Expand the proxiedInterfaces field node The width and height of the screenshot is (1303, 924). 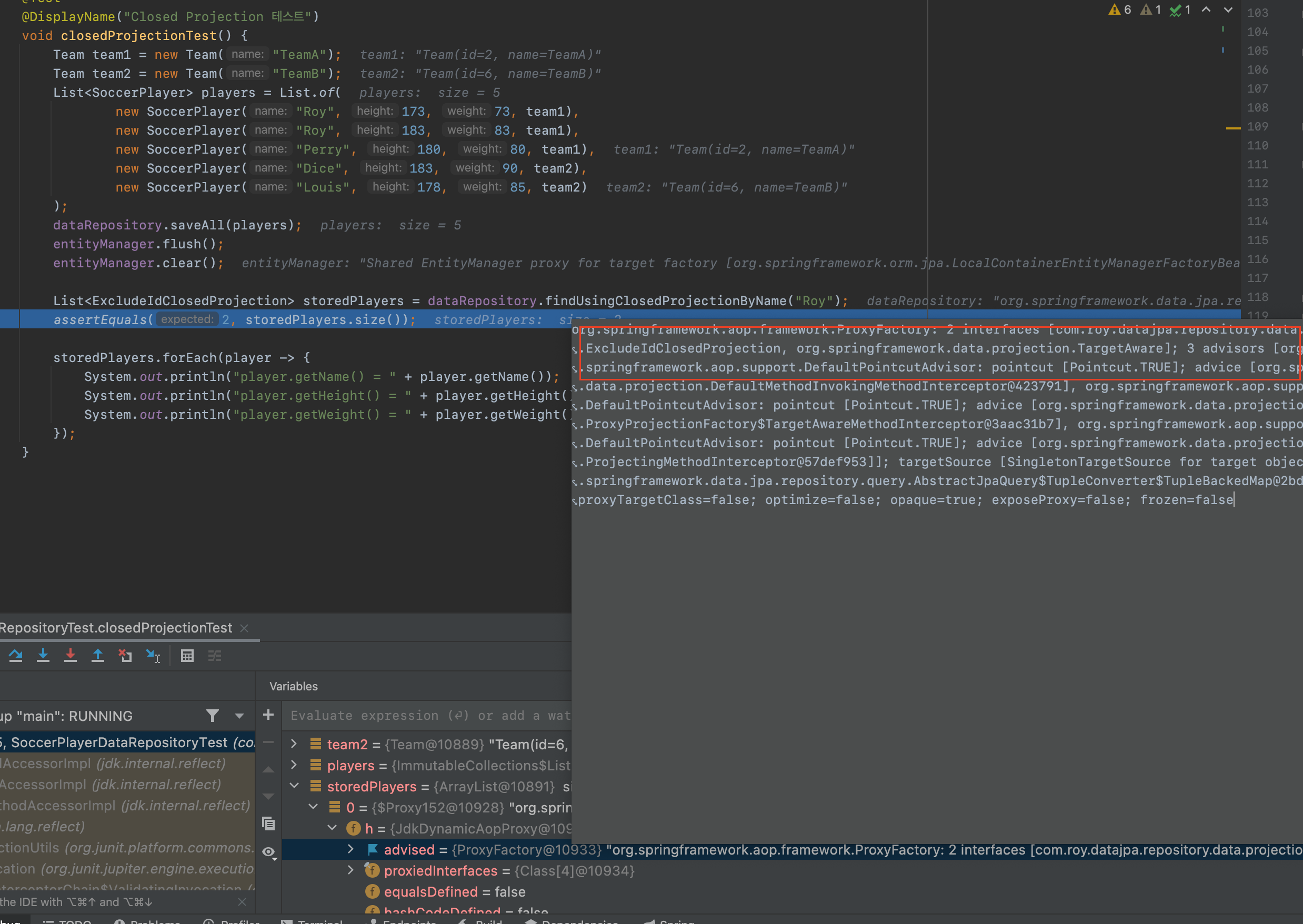coord(351,870)
